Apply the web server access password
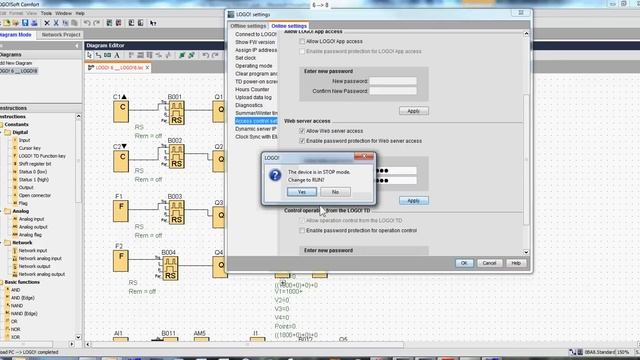Viewport: 640px width, 360px height. pos(413,200)
